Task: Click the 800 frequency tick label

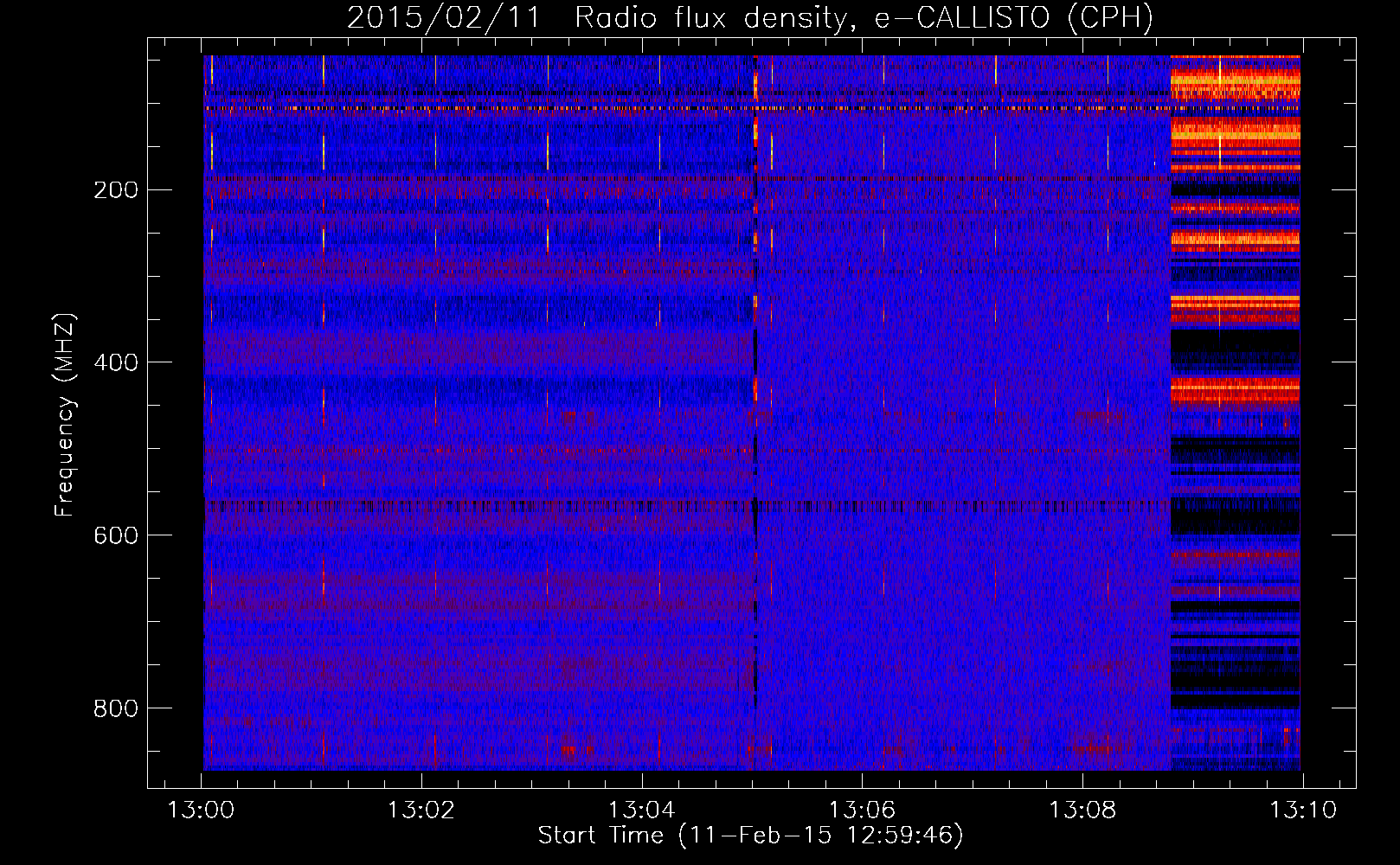Action: (116, 709)
